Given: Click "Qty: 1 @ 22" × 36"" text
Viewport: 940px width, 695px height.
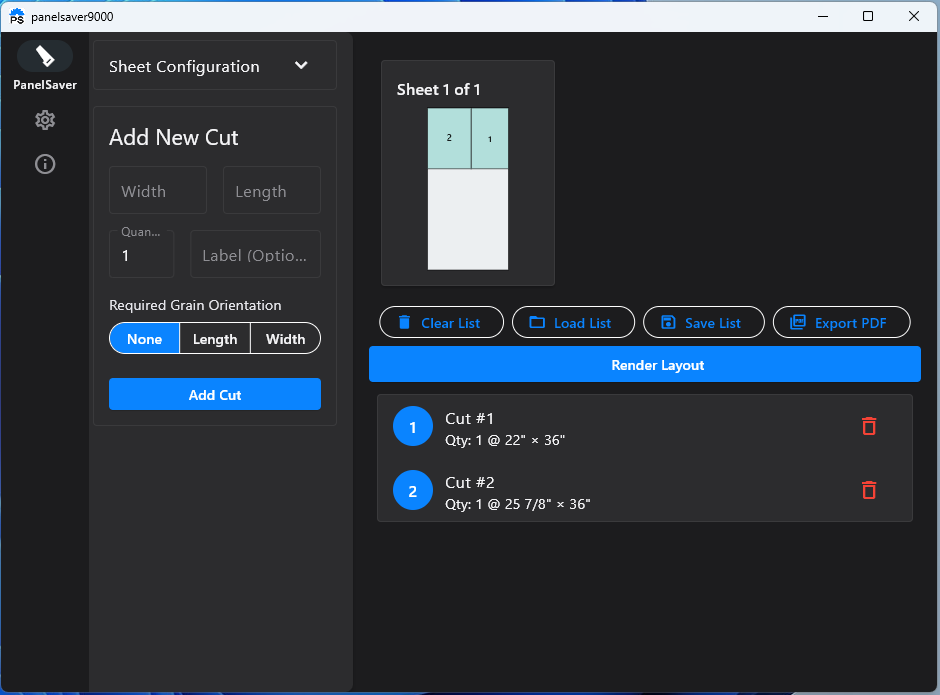Looking at the screenshot, I should pos(505,440).
